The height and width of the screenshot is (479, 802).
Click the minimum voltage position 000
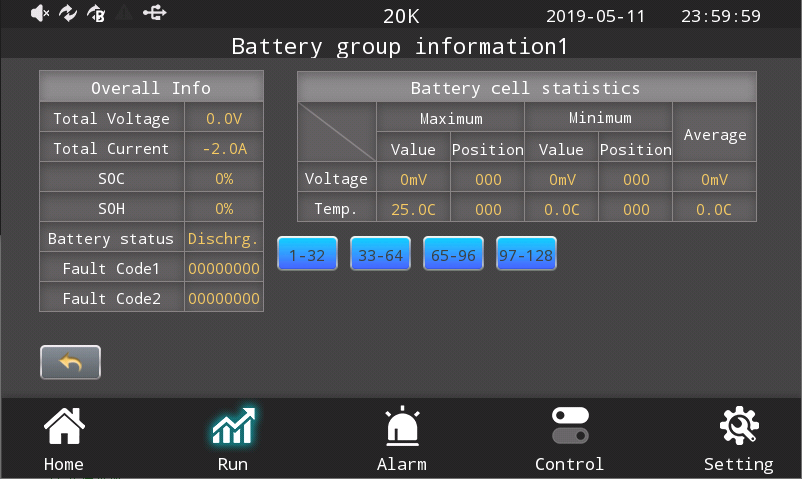coord(636,180)
